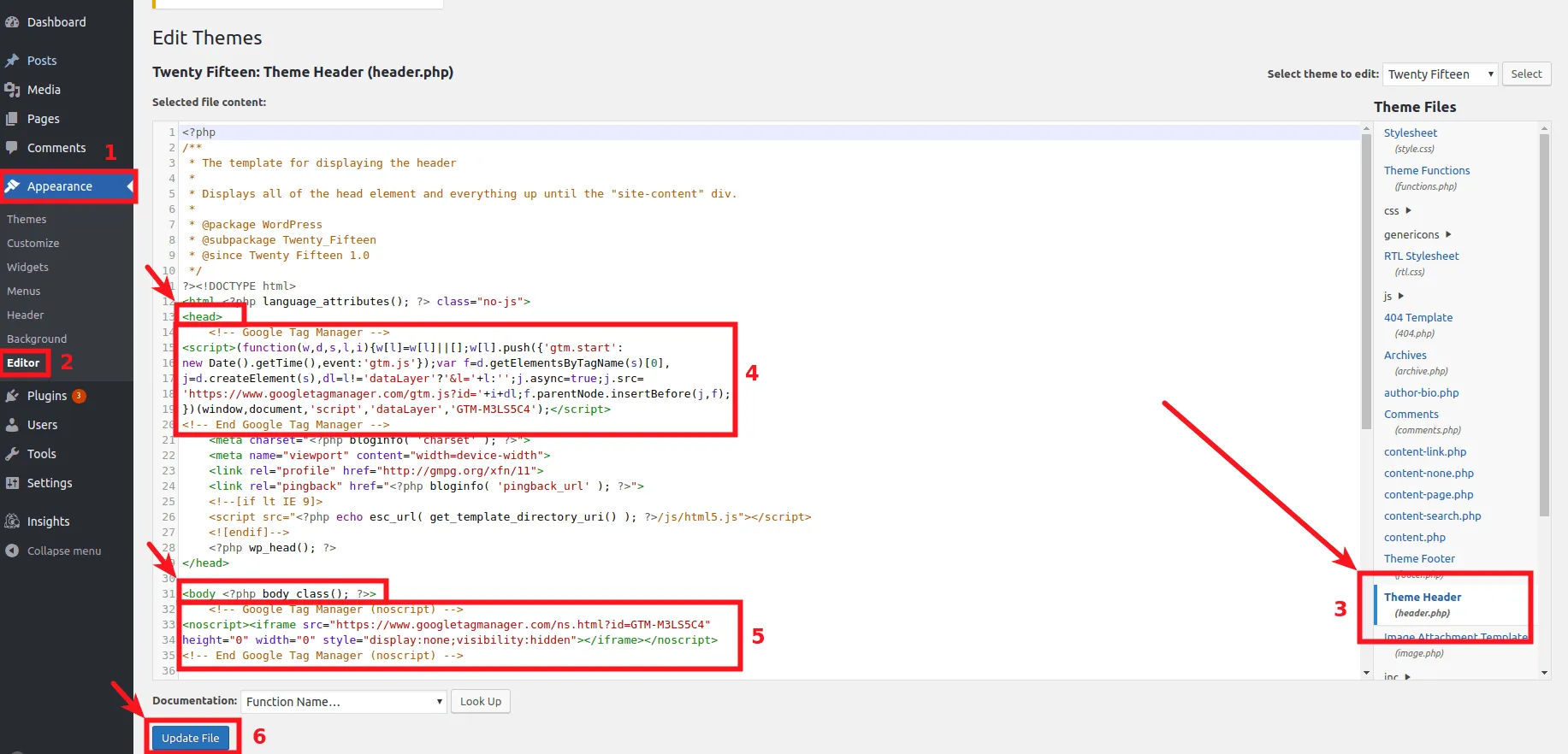Open the Background submenu item
The width and height of the screenshot is (1568, 754).
(37, 339)
